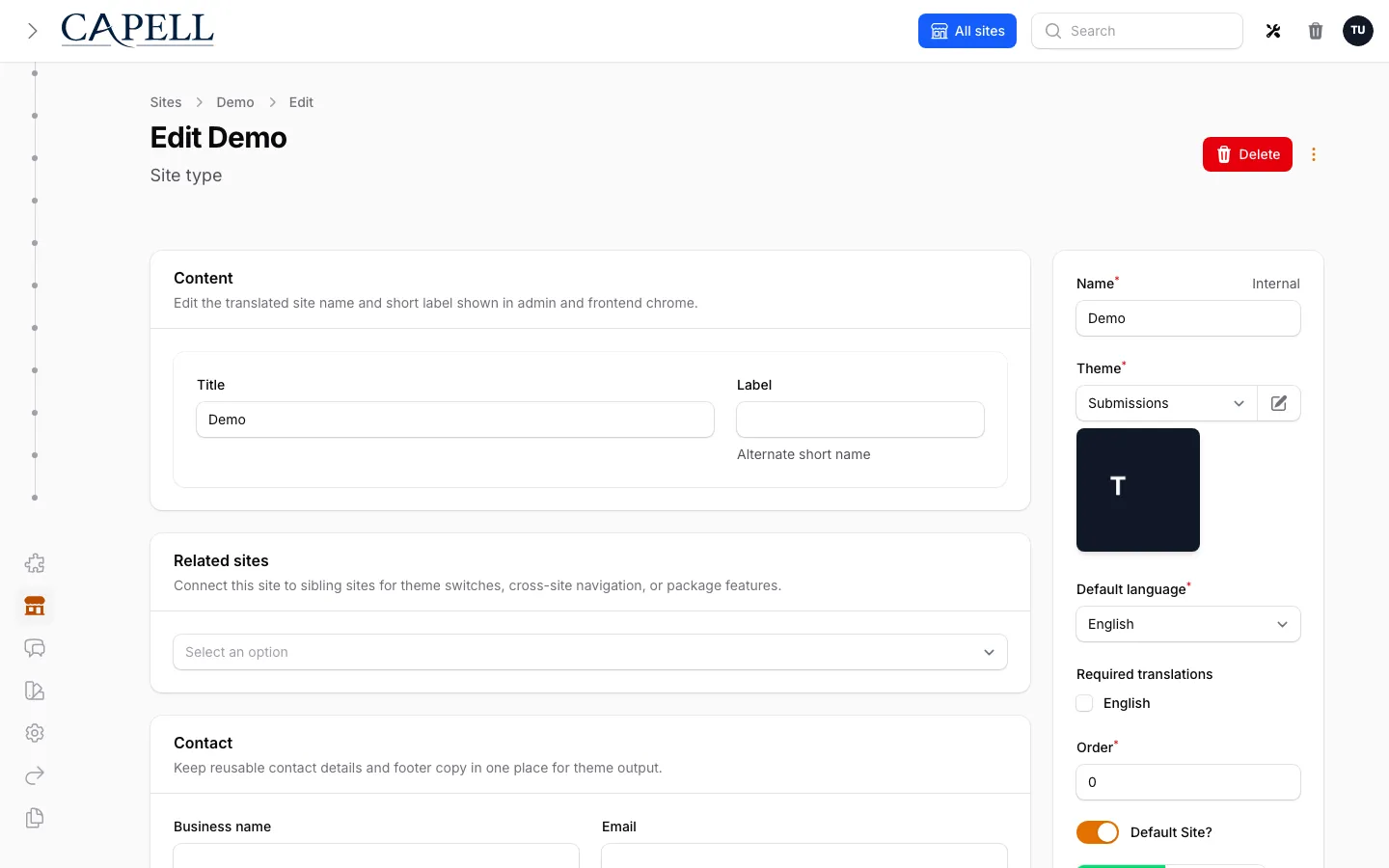Click the Email input field

(x=804, y=856)
